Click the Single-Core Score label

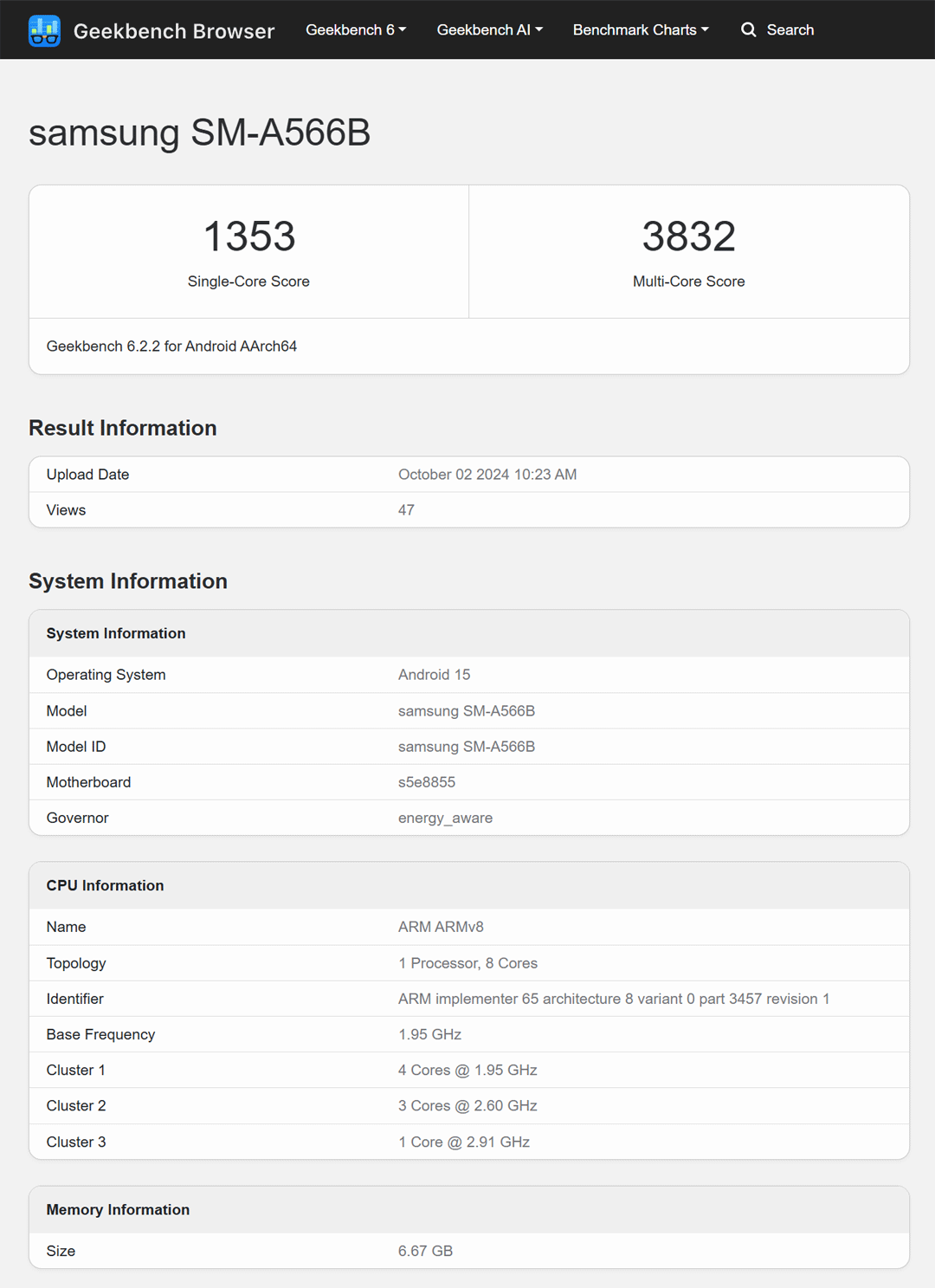pyautogui.click(x=248, y=282)
